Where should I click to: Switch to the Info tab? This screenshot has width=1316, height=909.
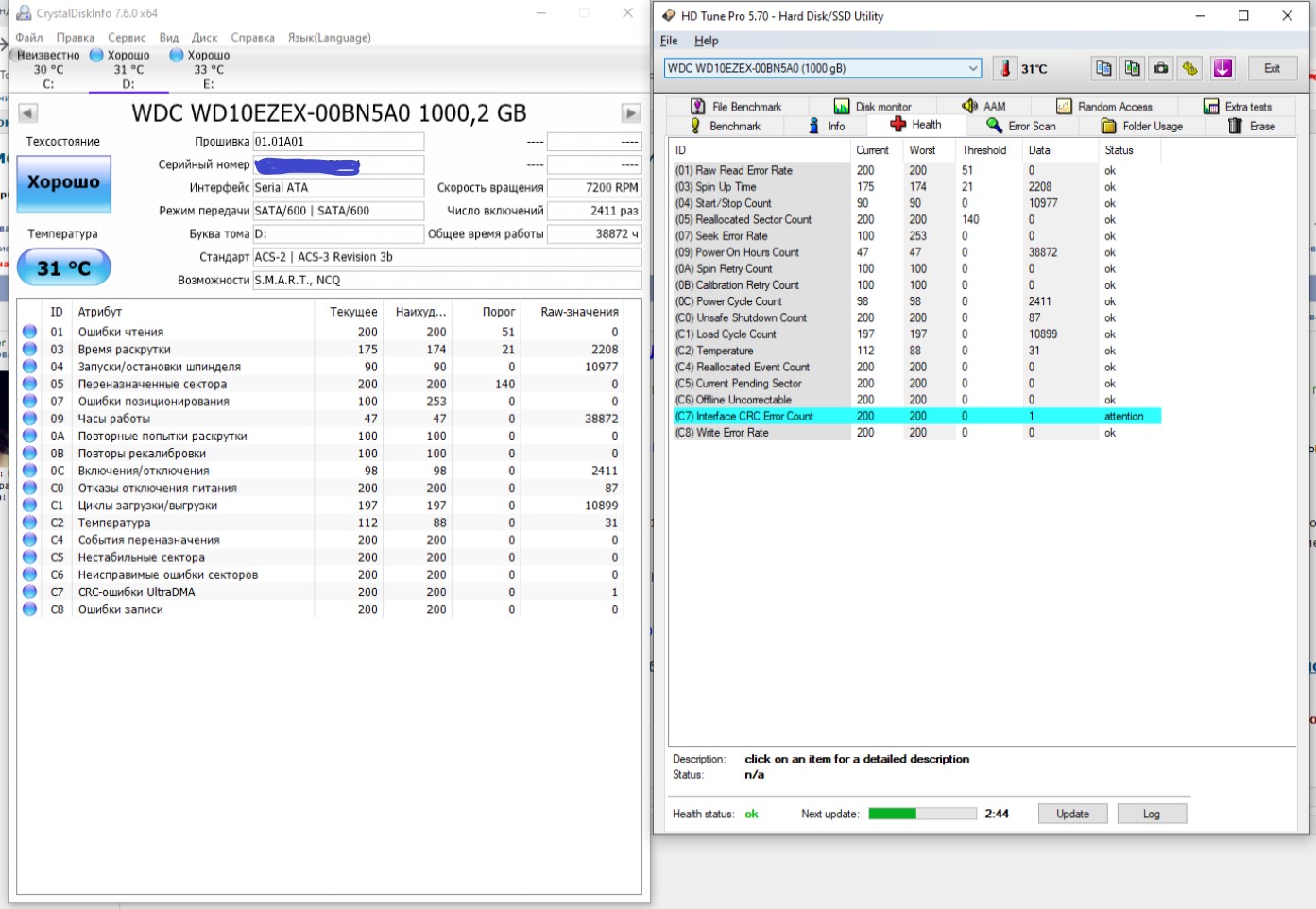(827, 126)
